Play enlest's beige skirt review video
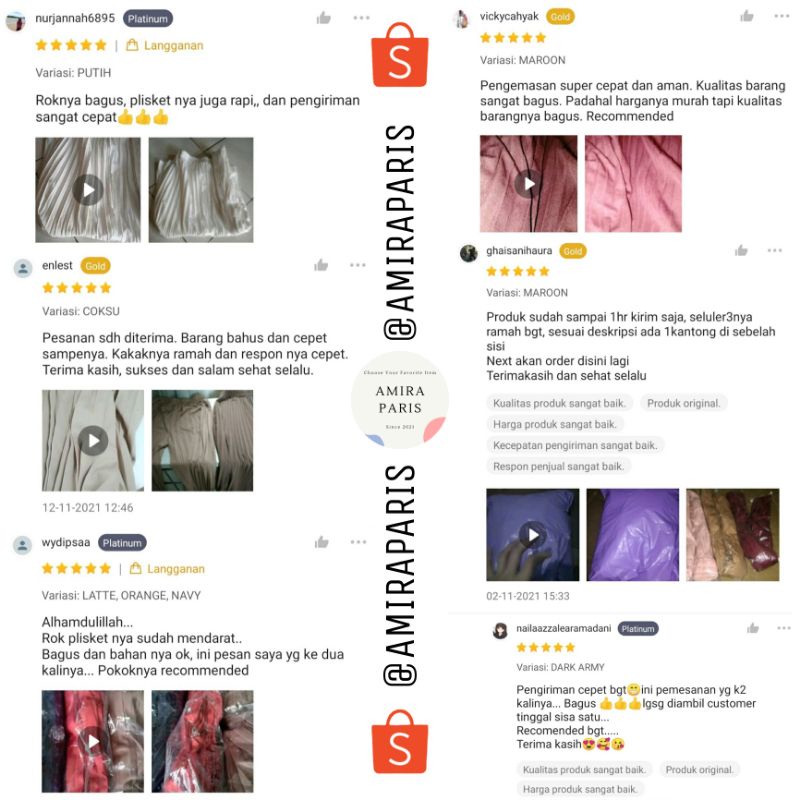 pos(93,440)
